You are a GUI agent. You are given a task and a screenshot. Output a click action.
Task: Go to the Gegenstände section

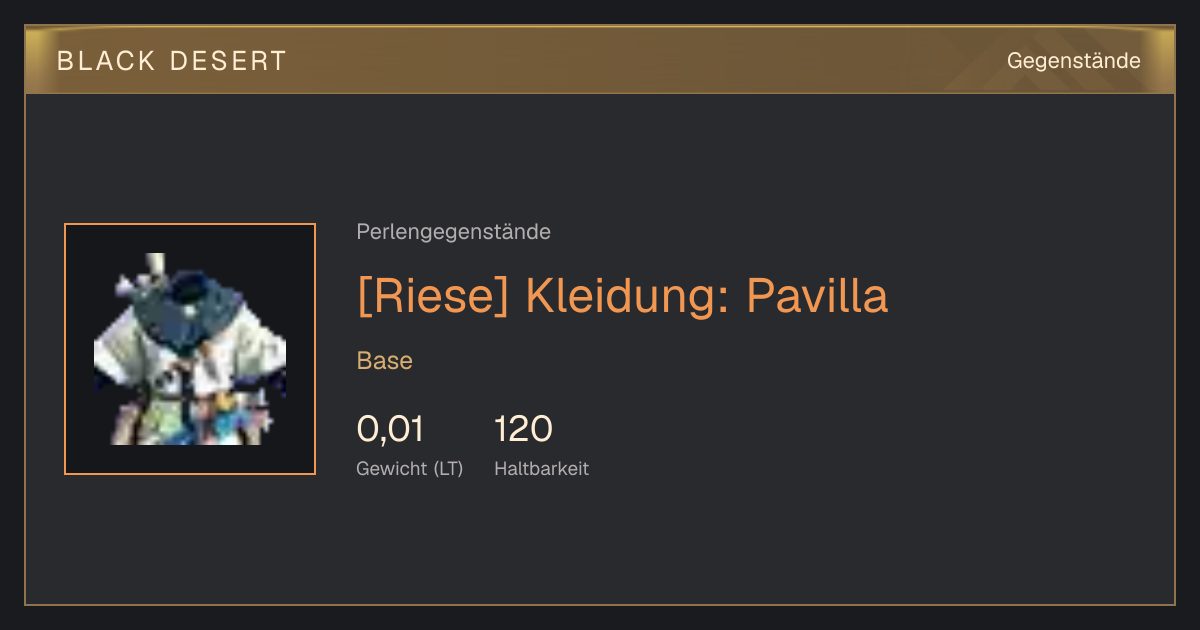tap(1073, 61)
